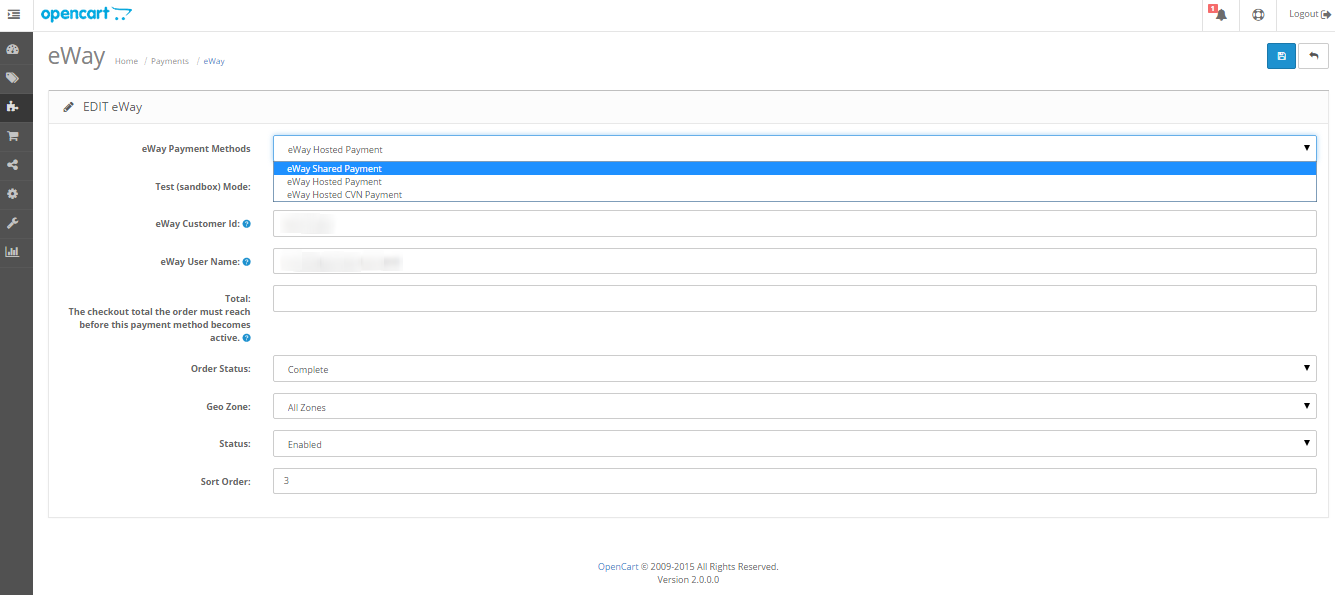
Task: Toggle the sidebar menu hamburger icon
Action: [x=14, y=14]
